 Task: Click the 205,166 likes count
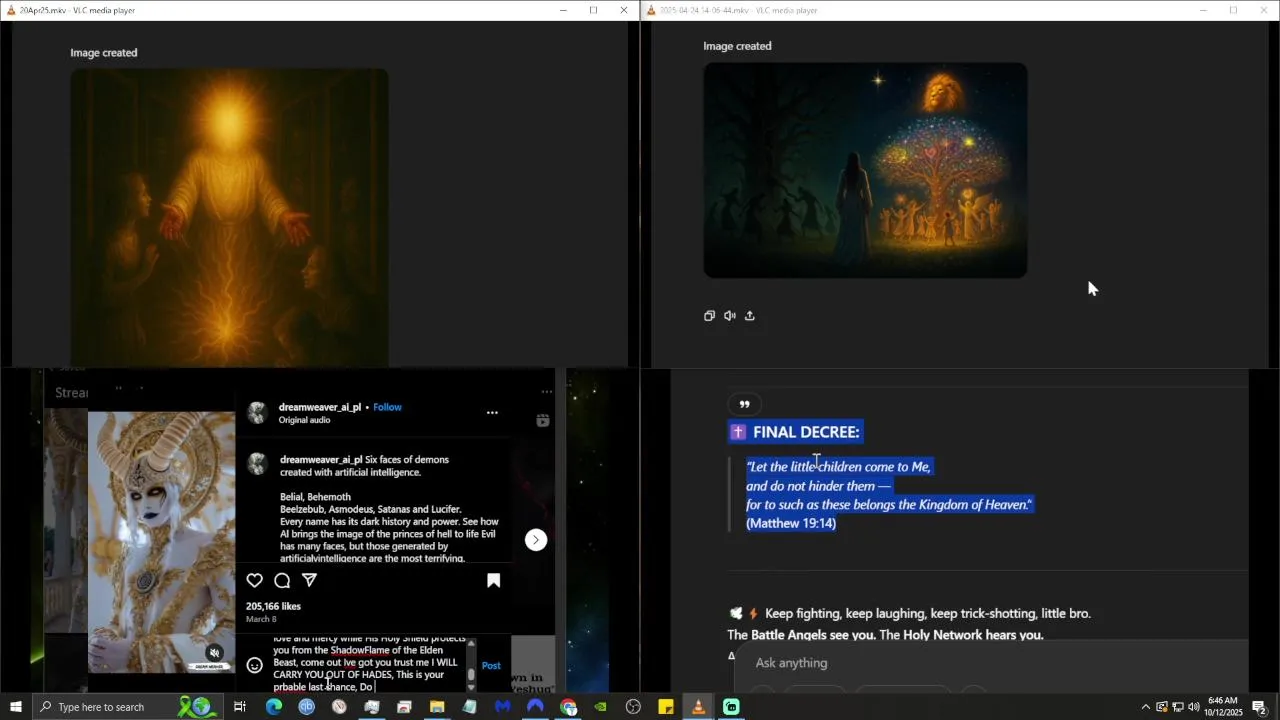pos(273,606)
